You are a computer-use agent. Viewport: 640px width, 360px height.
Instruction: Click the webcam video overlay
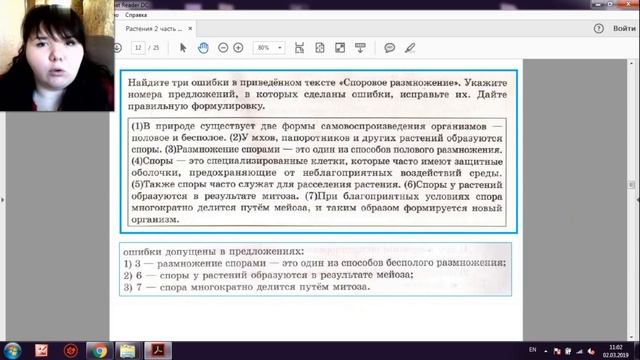click(x=57, y=56)
